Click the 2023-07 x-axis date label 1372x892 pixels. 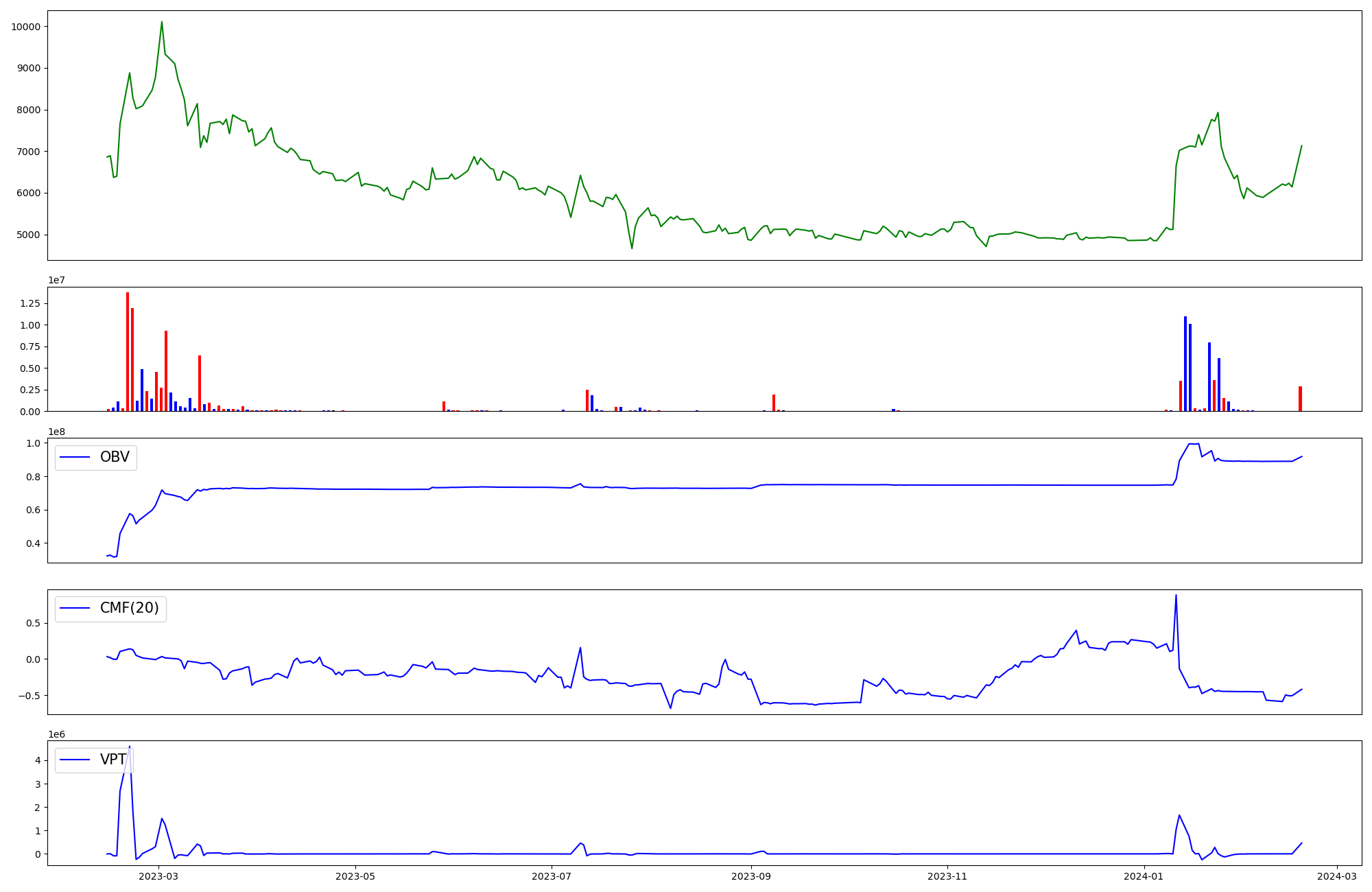552,876
